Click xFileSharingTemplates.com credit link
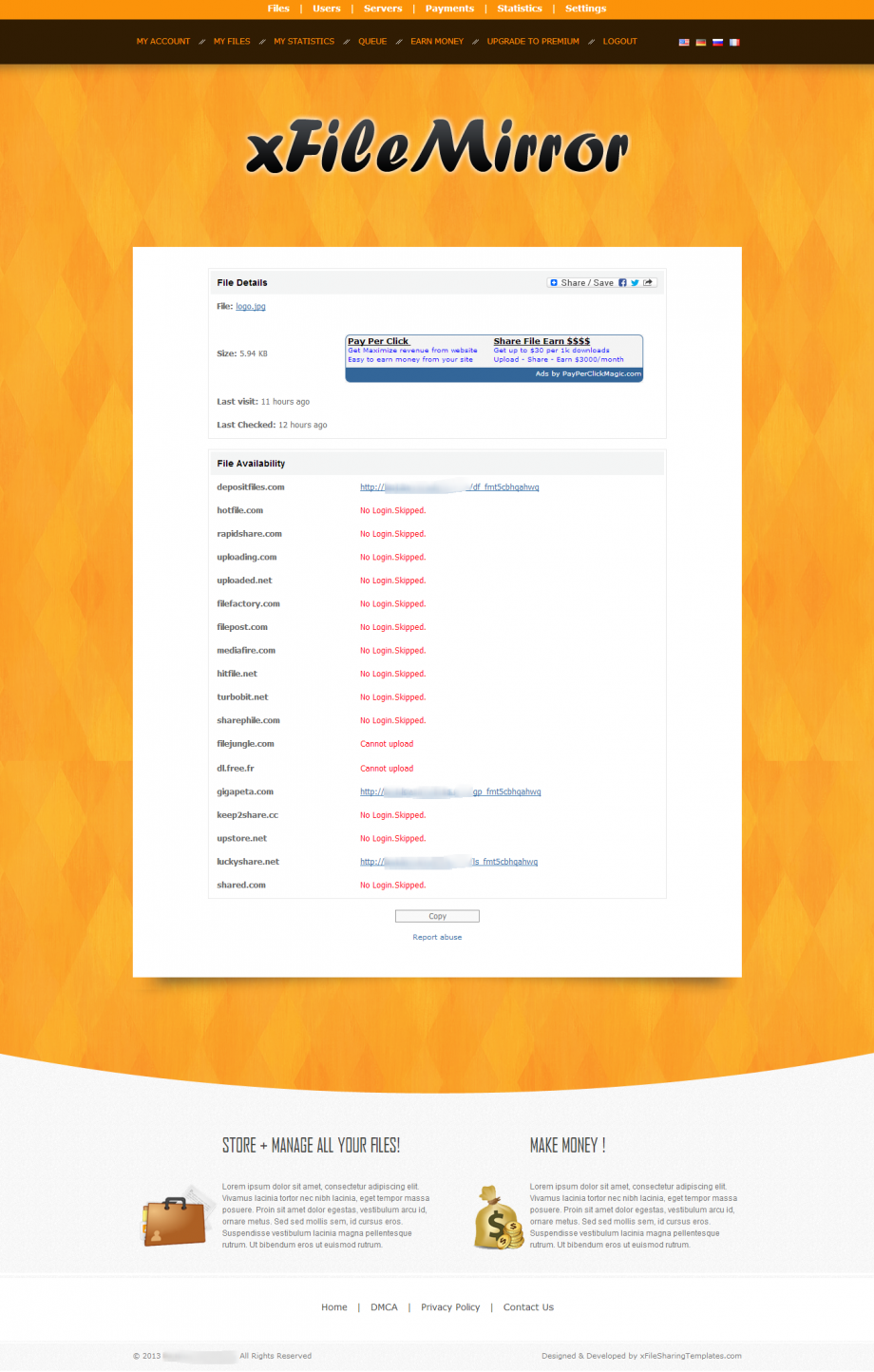This screenshot has height=1372, width=874. [691, 1356]
